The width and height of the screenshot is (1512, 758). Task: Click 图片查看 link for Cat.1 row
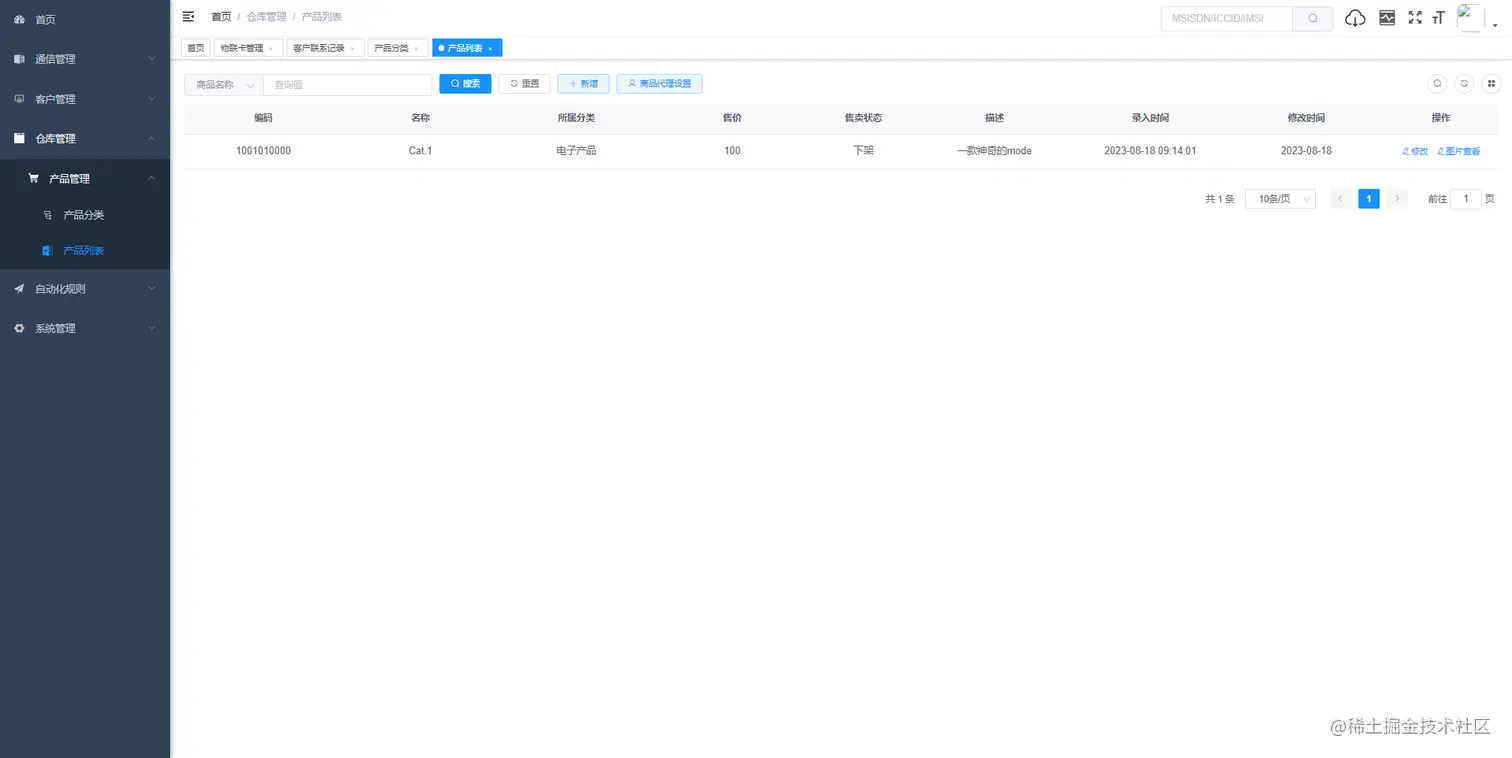1458,151
